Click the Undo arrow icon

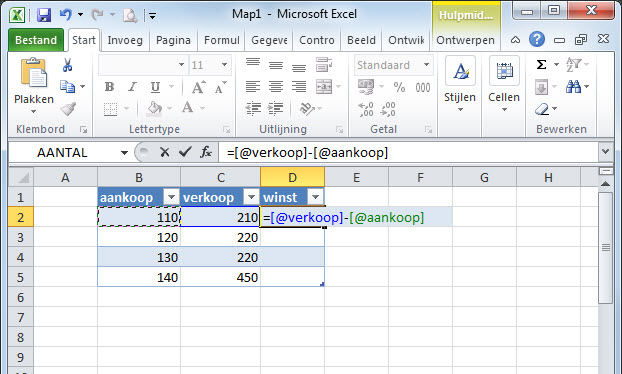point(65,15)
